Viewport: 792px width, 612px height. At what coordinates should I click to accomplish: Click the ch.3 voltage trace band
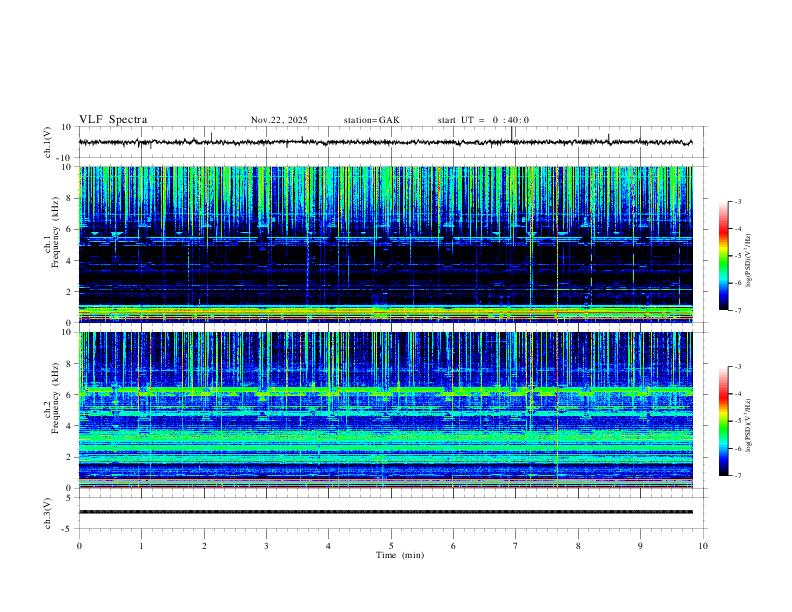(385, 512)
